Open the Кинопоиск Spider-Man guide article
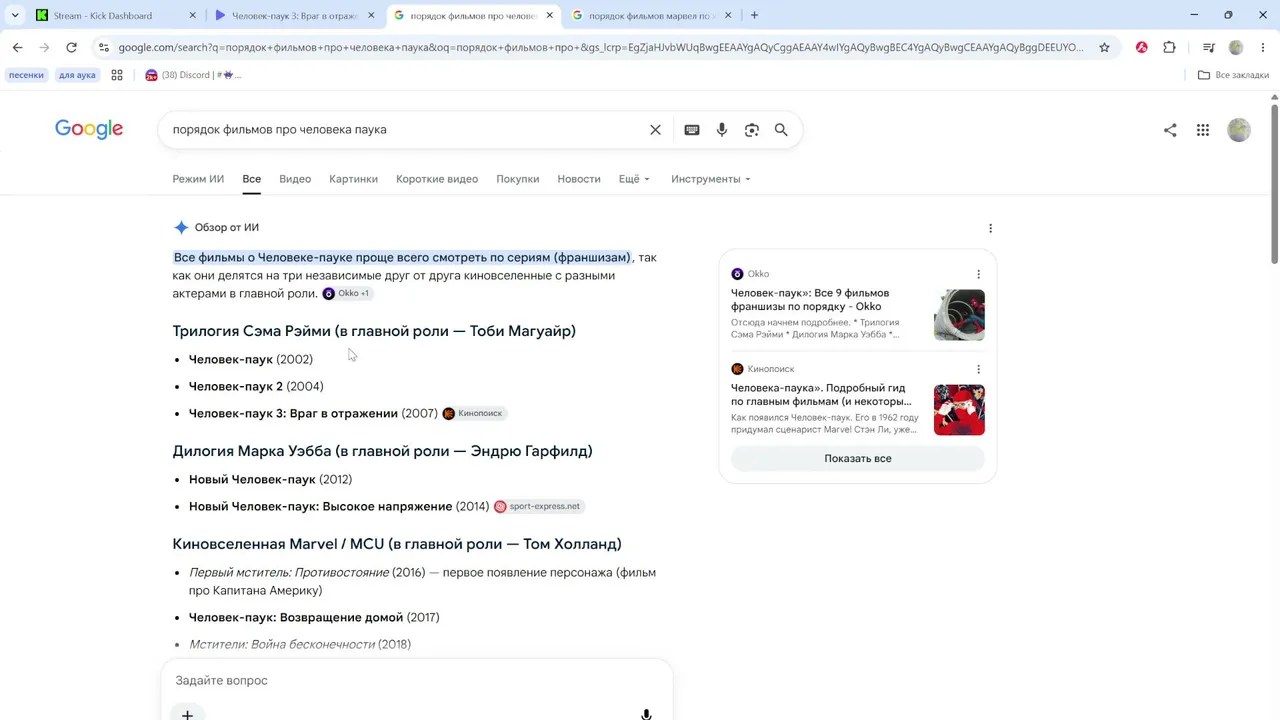 821,395
